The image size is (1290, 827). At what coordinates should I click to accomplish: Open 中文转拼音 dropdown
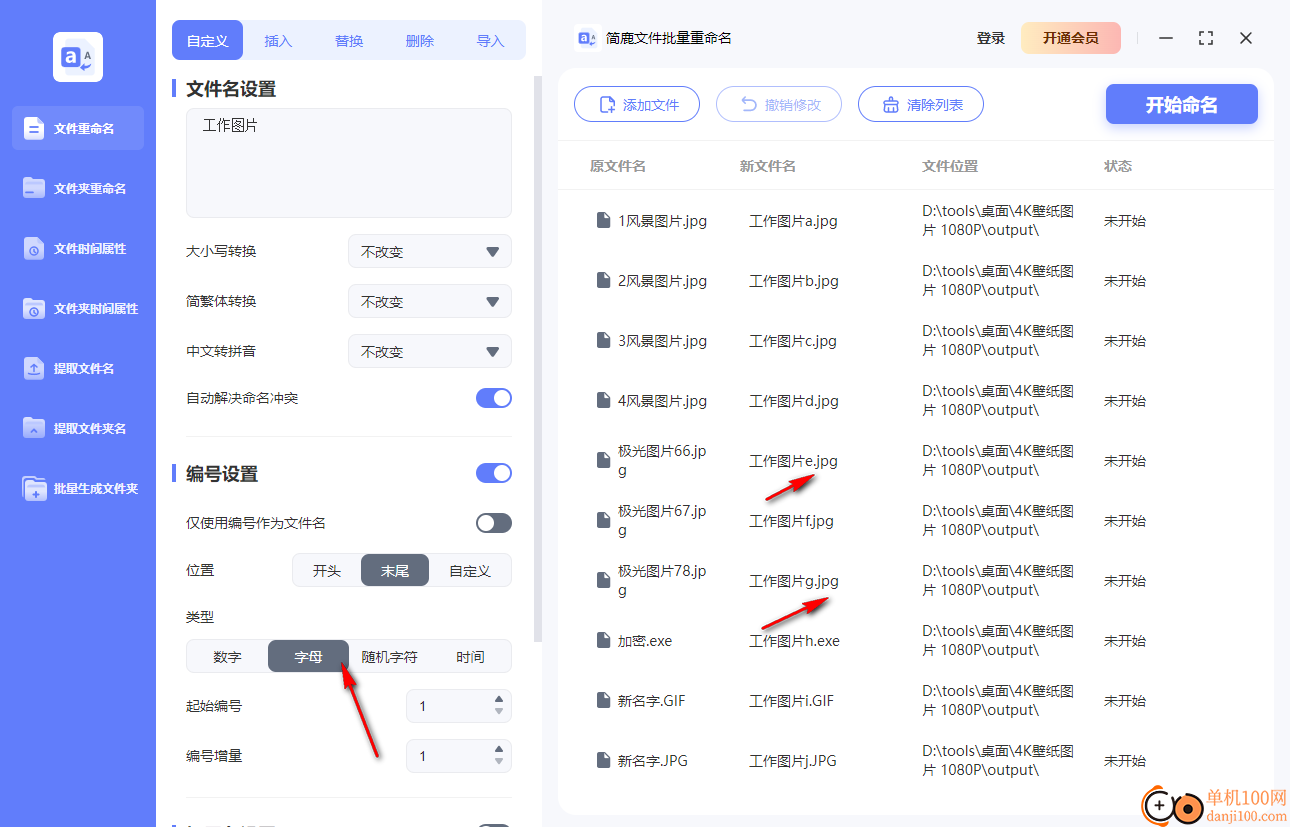click(x=430, y=351)
